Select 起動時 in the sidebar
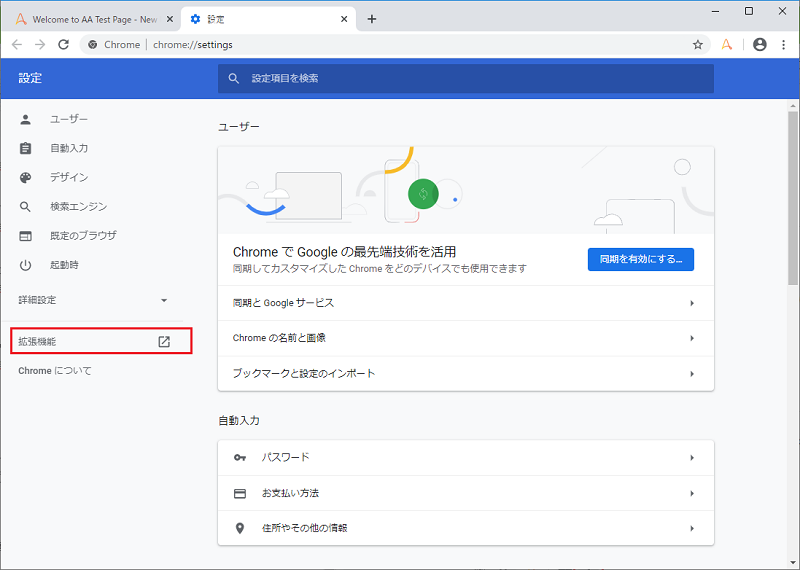 [64, 265]
